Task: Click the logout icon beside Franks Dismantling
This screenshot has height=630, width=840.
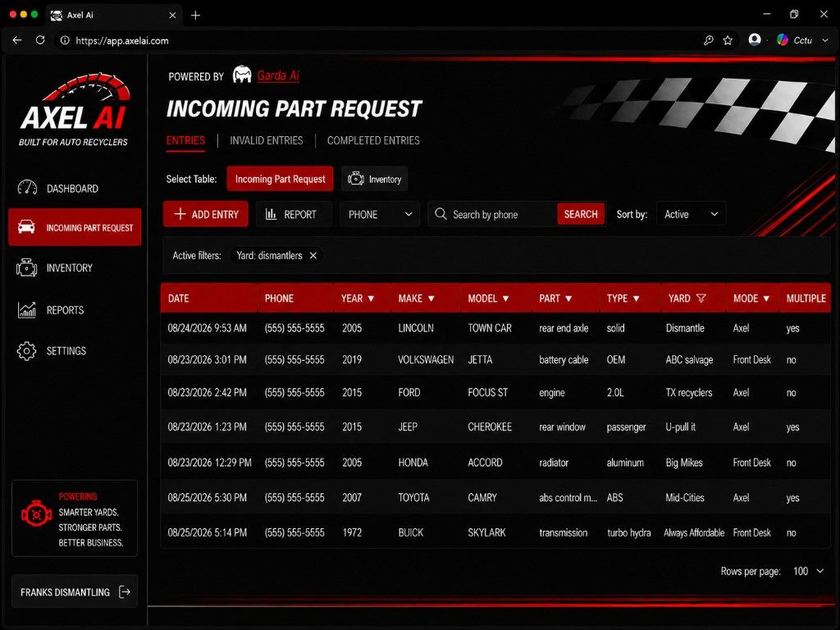Action: (124, 591)
